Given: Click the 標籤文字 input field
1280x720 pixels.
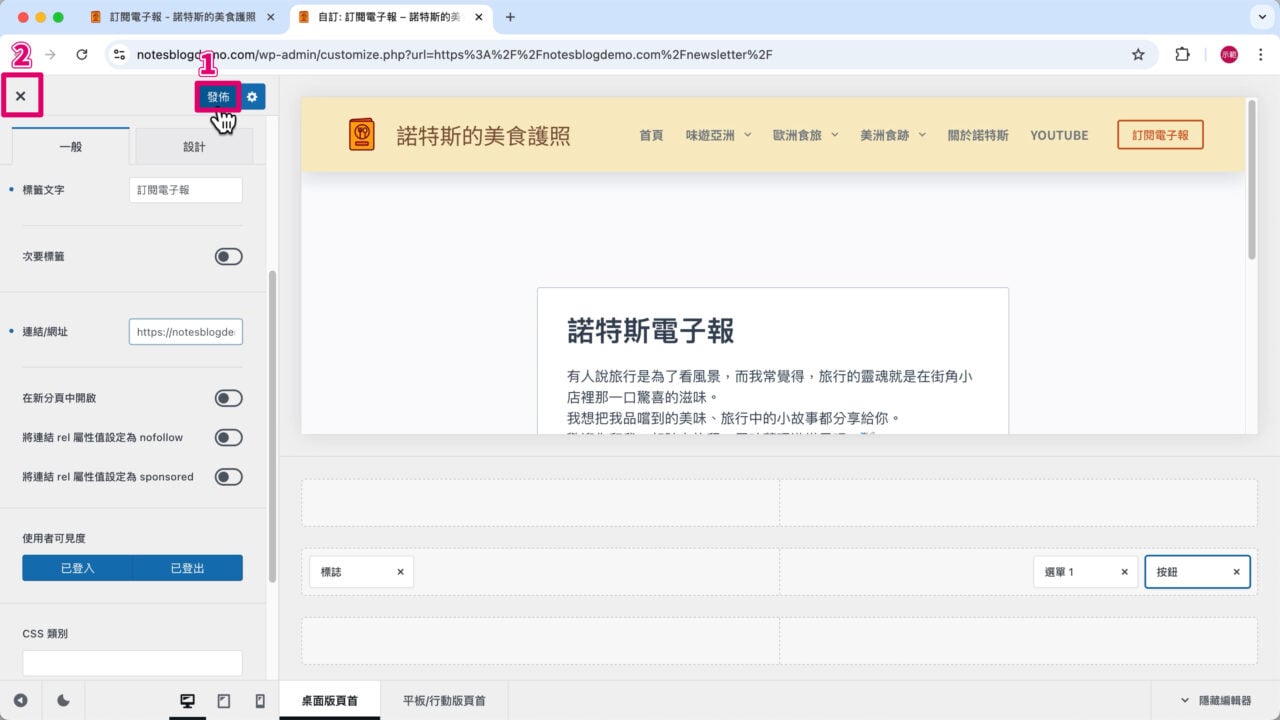Looking at the screenshot, I should 185,189.
